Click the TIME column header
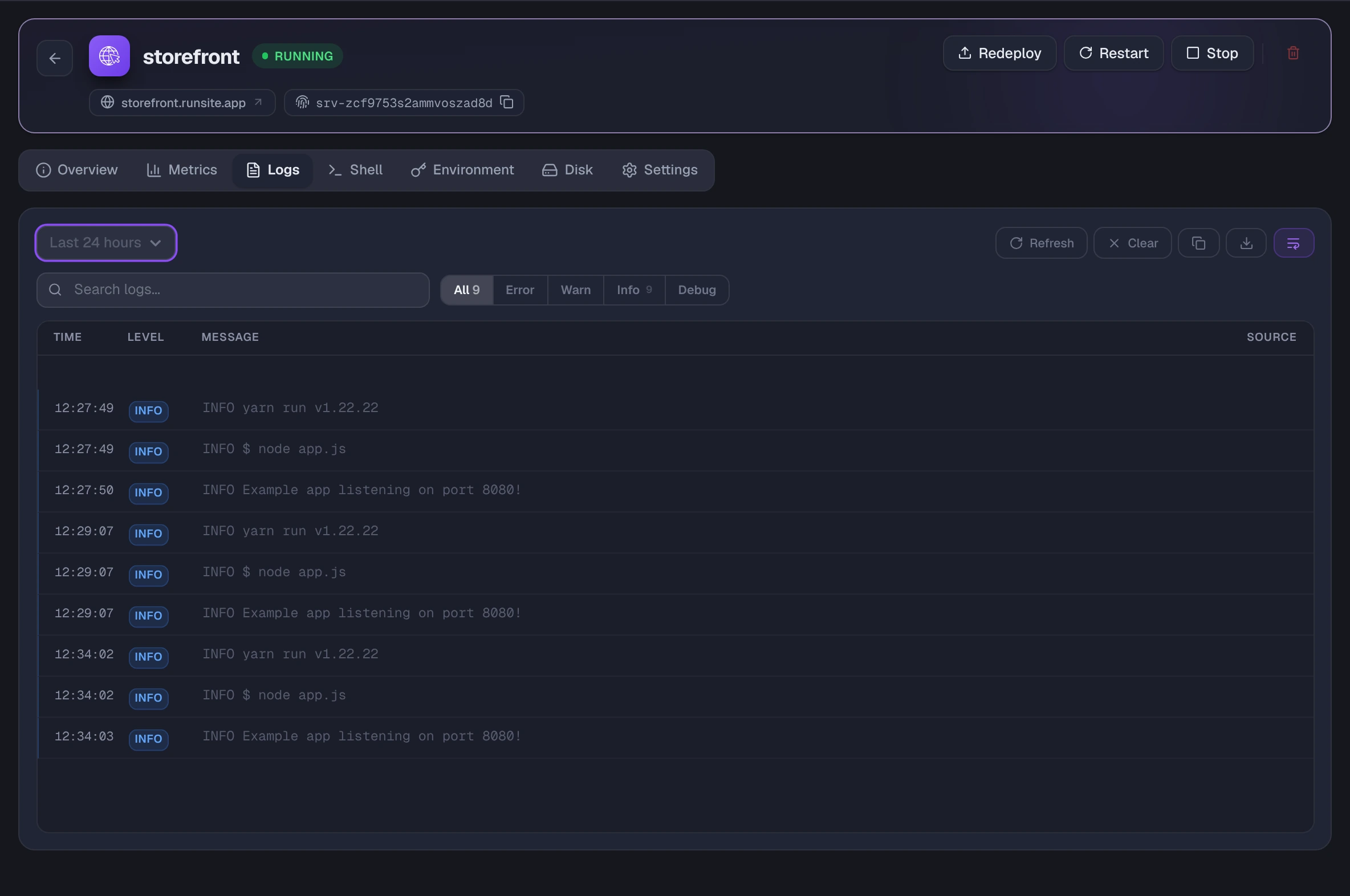 coord(67,337)
